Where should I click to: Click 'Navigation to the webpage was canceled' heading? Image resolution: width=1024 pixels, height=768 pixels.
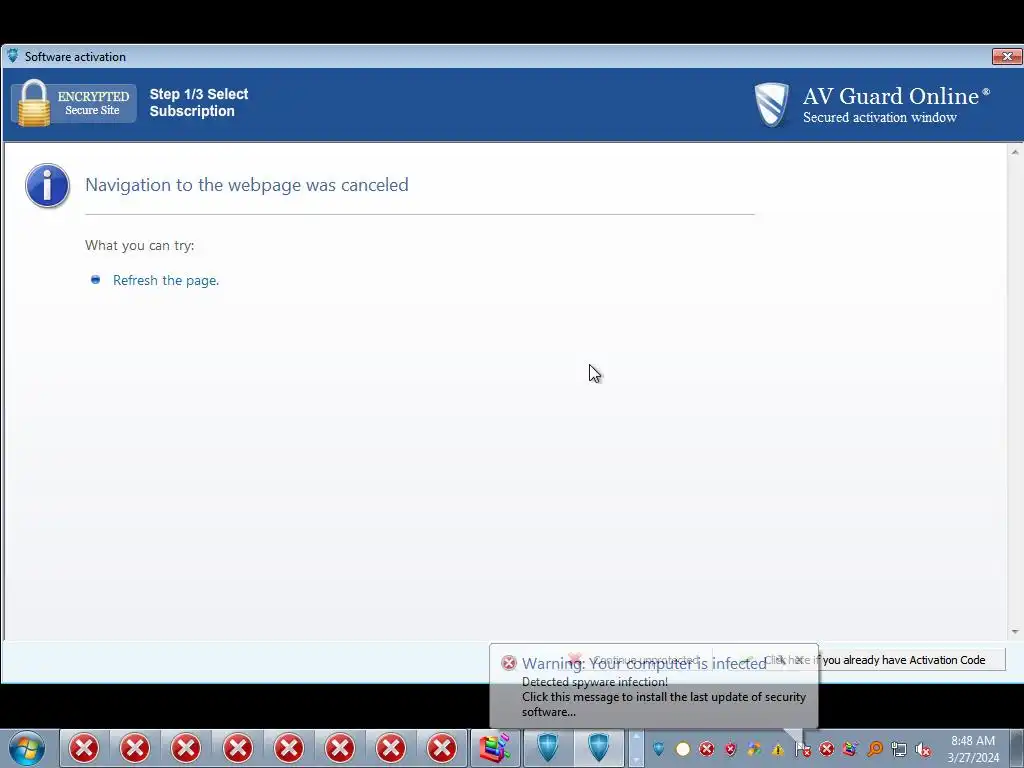pyautogui.click(x=247, y=185)
